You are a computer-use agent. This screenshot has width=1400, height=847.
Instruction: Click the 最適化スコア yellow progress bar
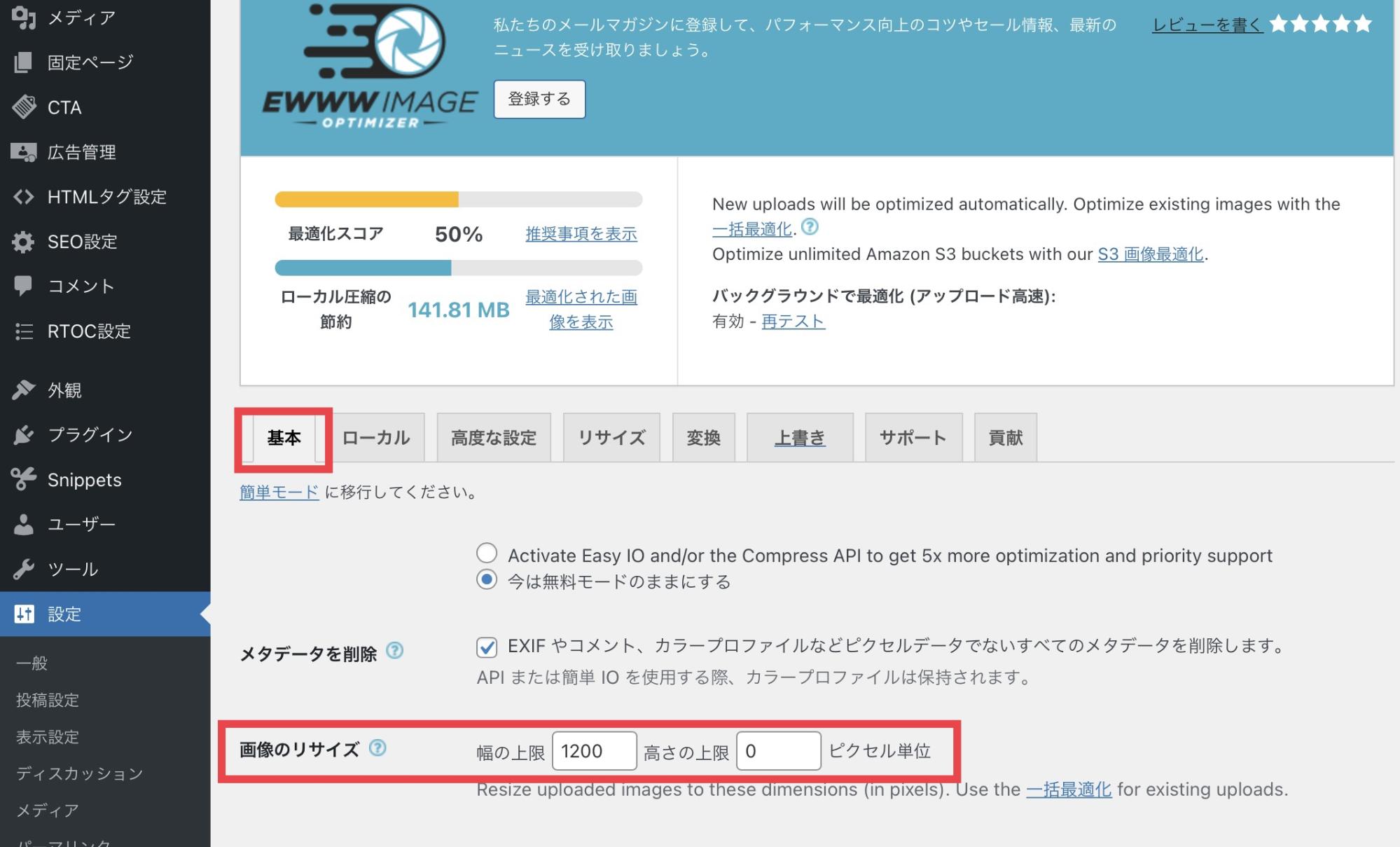[x=459, y=200]
